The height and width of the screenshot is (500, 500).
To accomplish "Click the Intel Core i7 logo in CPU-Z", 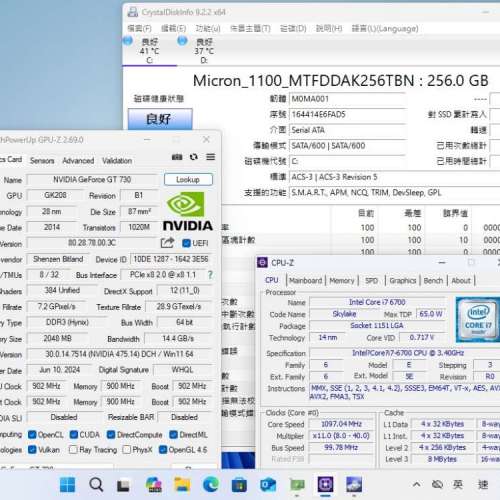I will (x=478, y=320).
